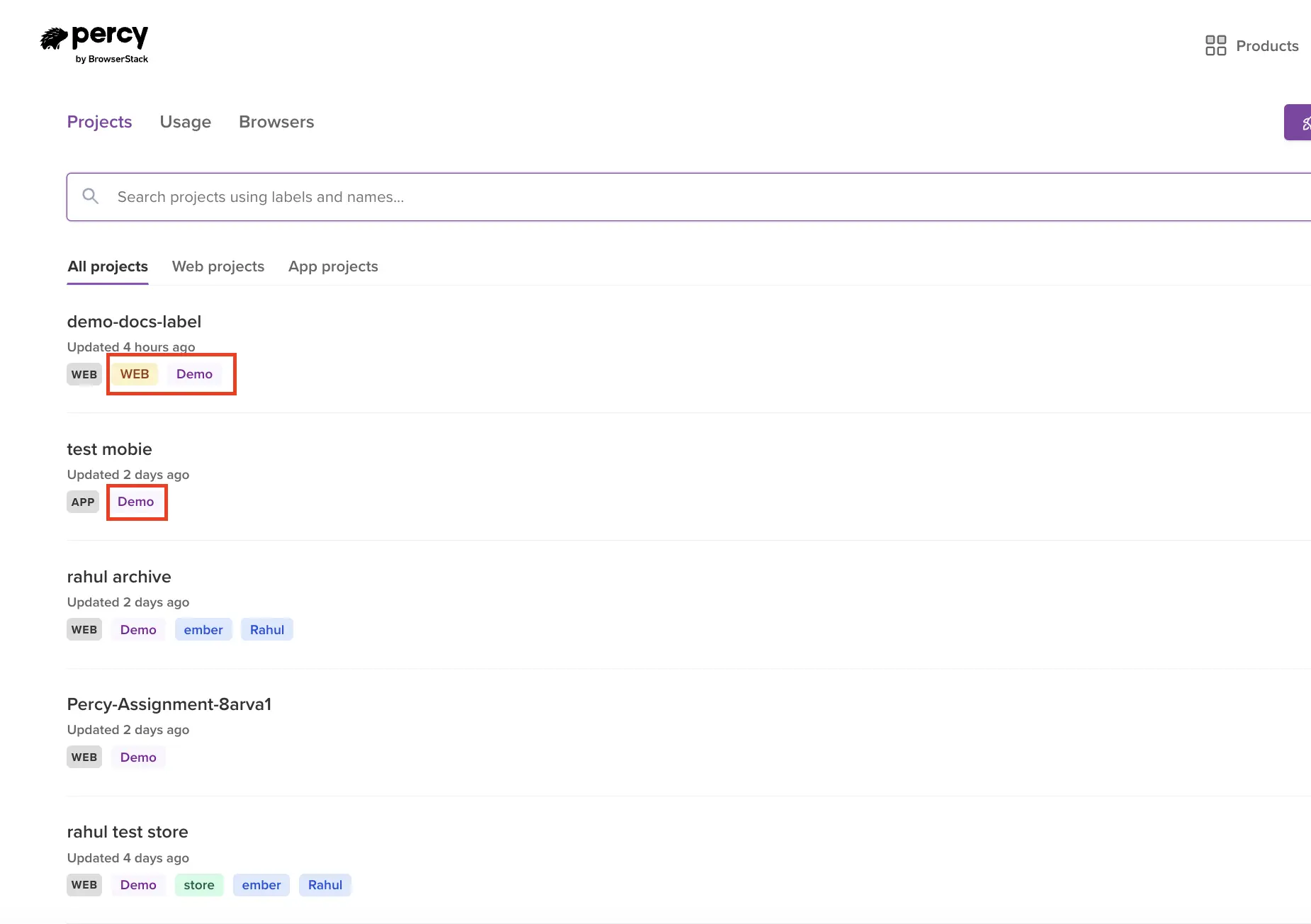1311x924 pixels.
Task: Click the purple button at top right
Action: tap(1298, 123)
